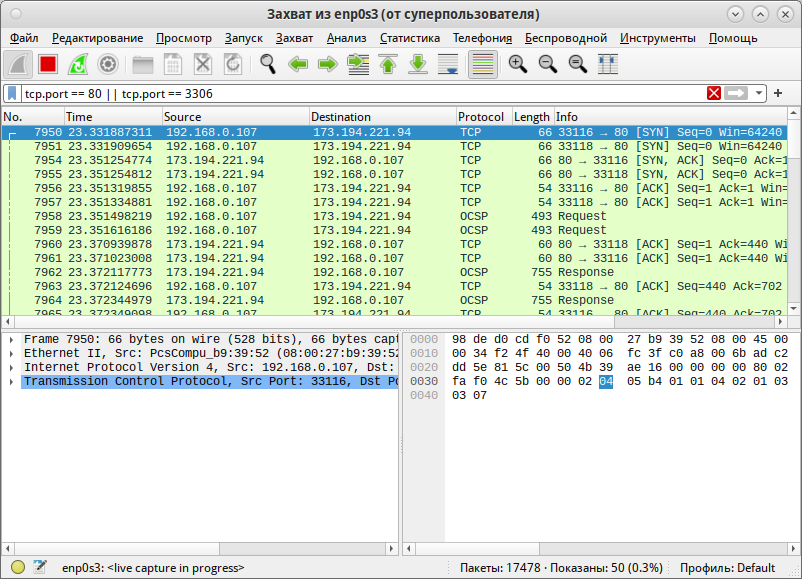Open filter bookmark icon
The width and height of the screenshot is (802, 579).
pos(12,94)
